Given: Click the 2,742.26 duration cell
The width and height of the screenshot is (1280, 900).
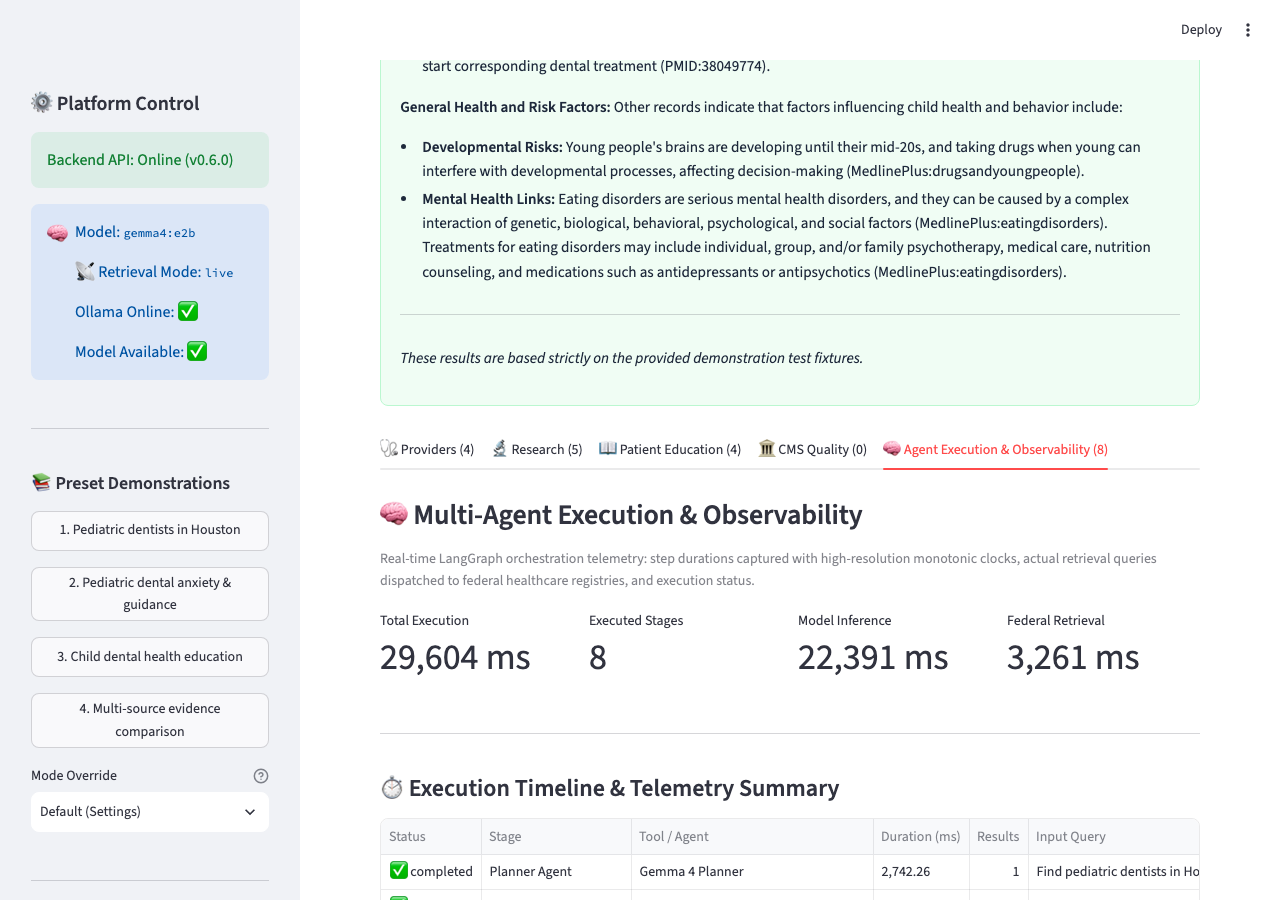Looking at the screenshot, I should pyautogui.click(x=921, y=872).
